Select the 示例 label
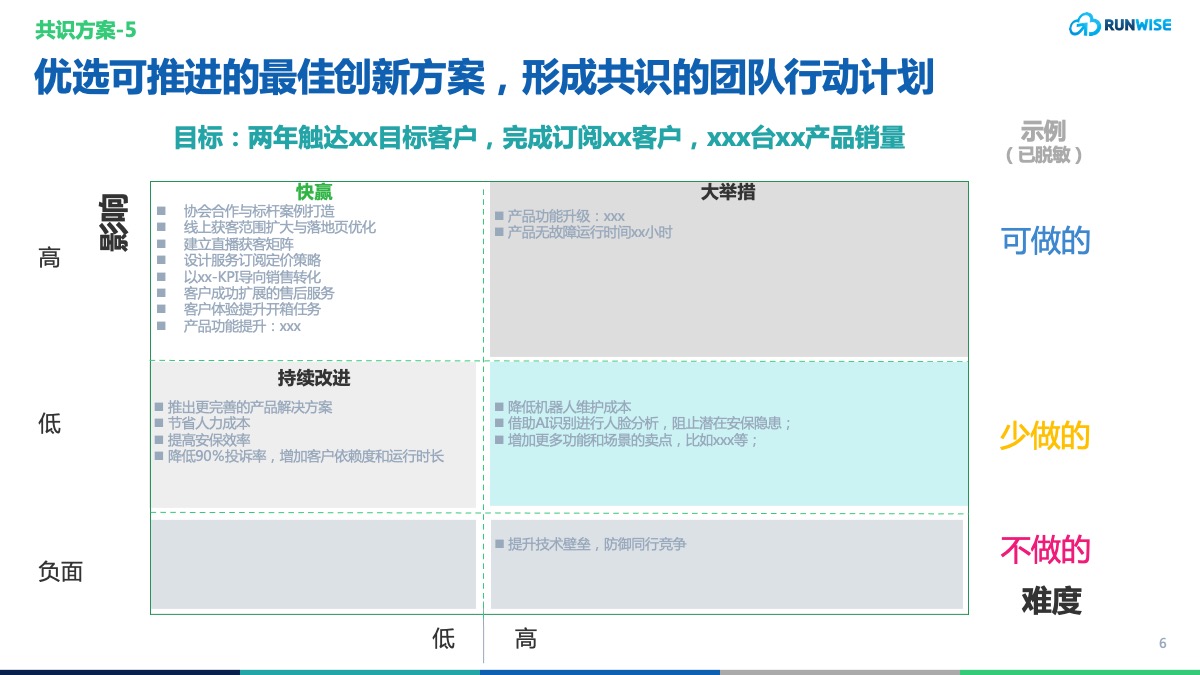Viewport: 1200px width, 675px height. 1044,131
